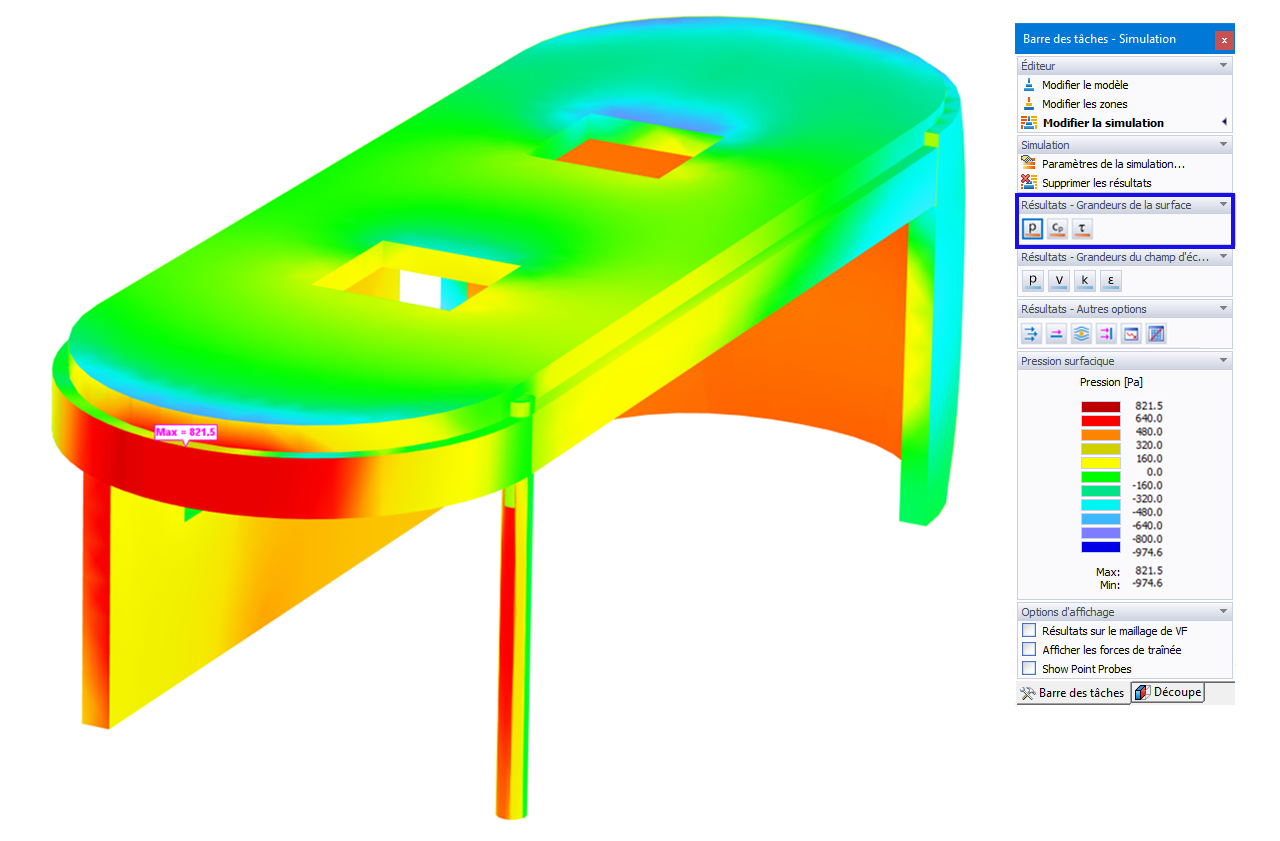Collapse the Options d'affichage section
The image size is (1280, 841).
point(1223,612)
